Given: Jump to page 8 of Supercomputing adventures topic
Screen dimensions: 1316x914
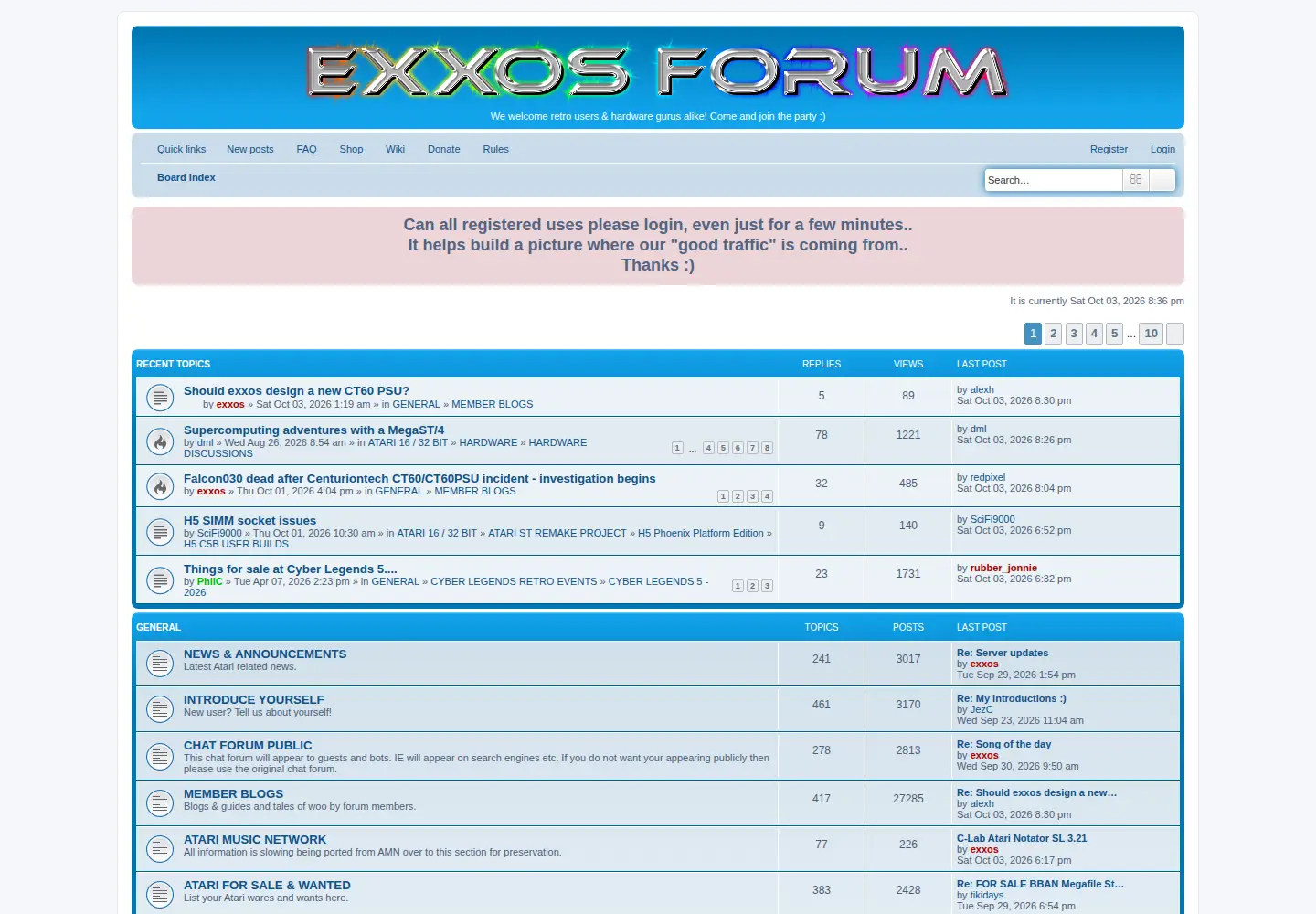Looking at the screenshot, I should click(767, 448).
